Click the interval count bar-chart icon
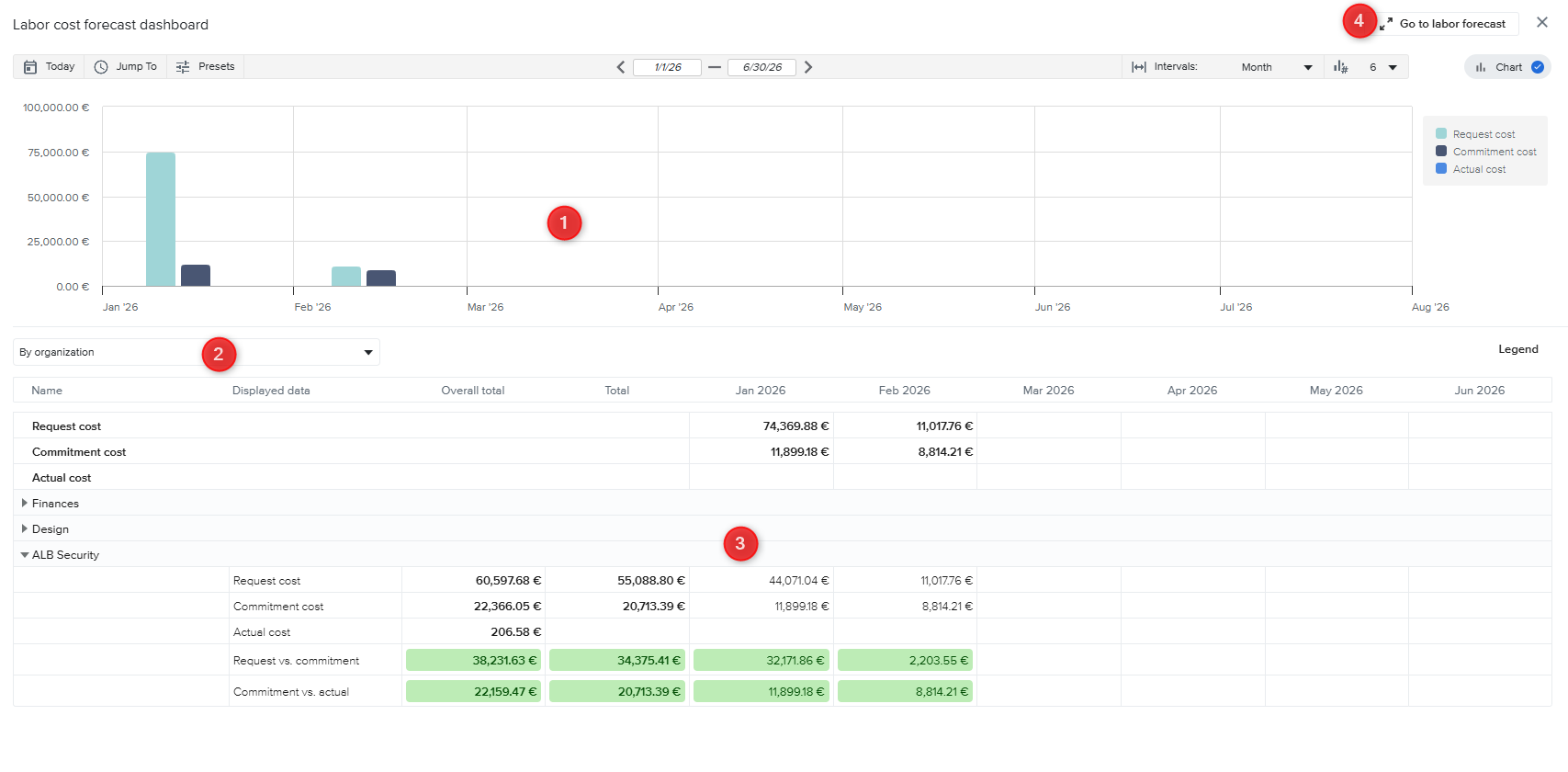Image resolution: width=1568 pixels, height=772 pixels. pyautogui.click(x=1341, y=67)
